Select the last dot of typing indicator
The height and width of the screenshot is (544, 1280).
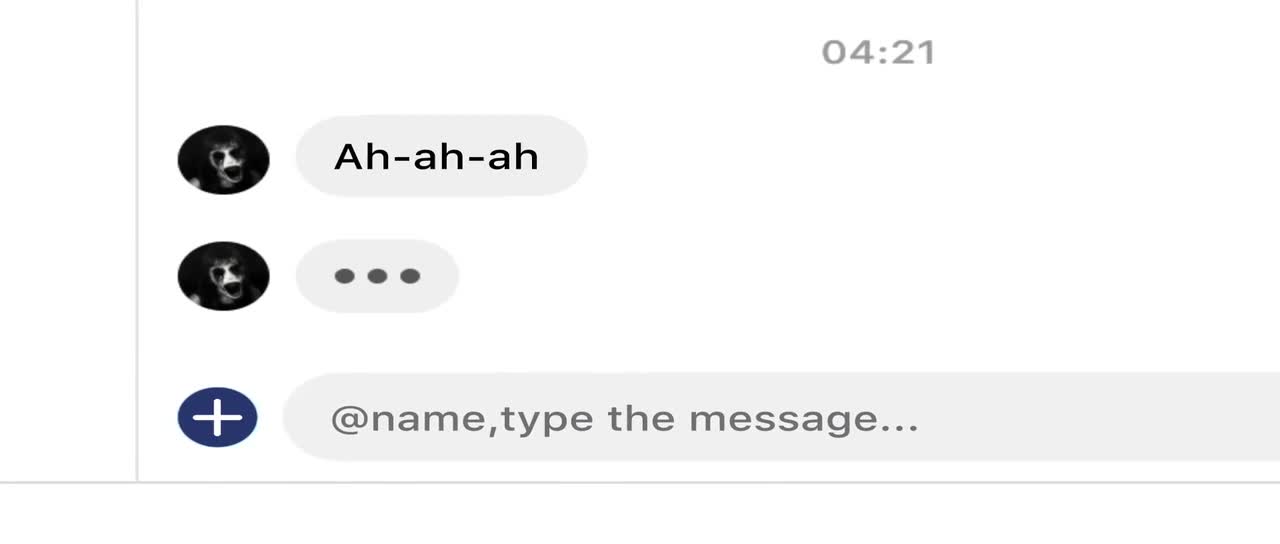point(410,276)
